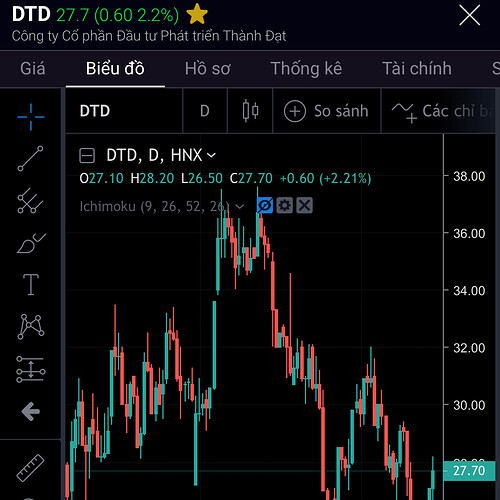500x500 pixels.
Task: Open the D timeframe interval dropdown
Action: pyautogui.click(x=205, y=111)
